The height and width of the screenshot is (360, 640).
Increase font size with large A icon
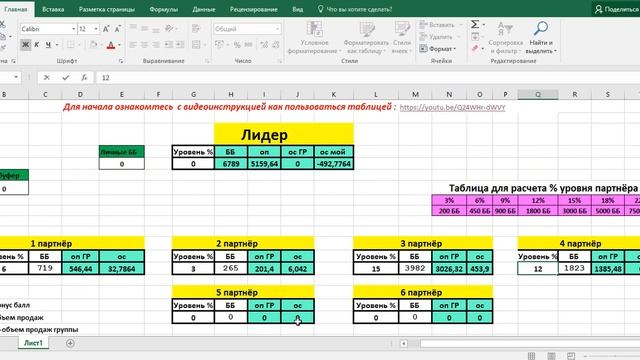[x=106, y=29]
